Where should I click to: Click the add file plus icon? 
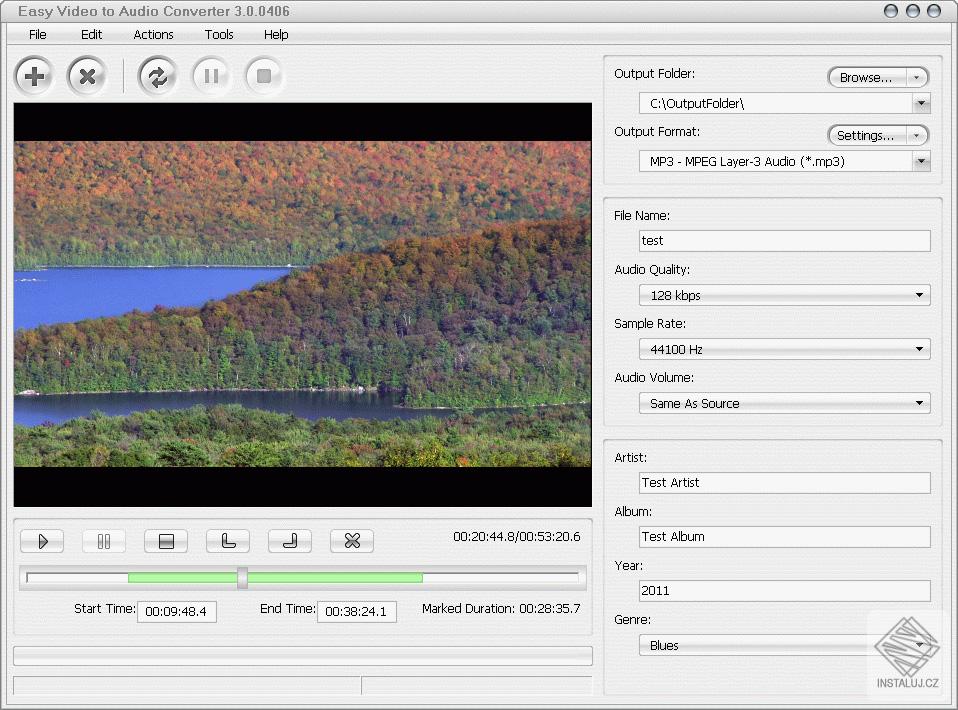click(35, 76)
